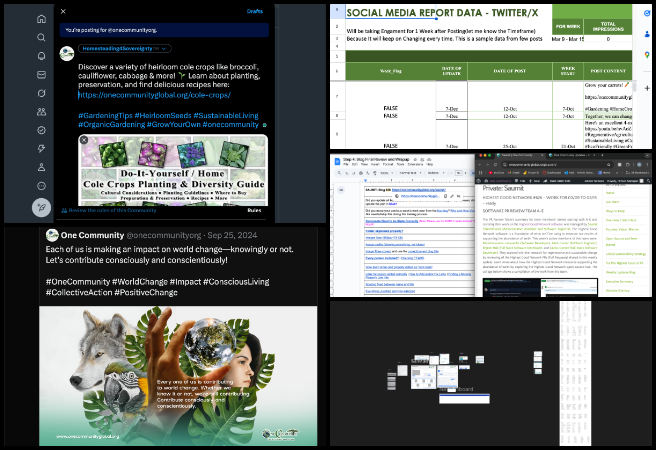Open Profile person icon in the X sidebar
Image resolution: width=656 pixels, height=450 pixels.
pyautogui.click(x=41, y=167)
